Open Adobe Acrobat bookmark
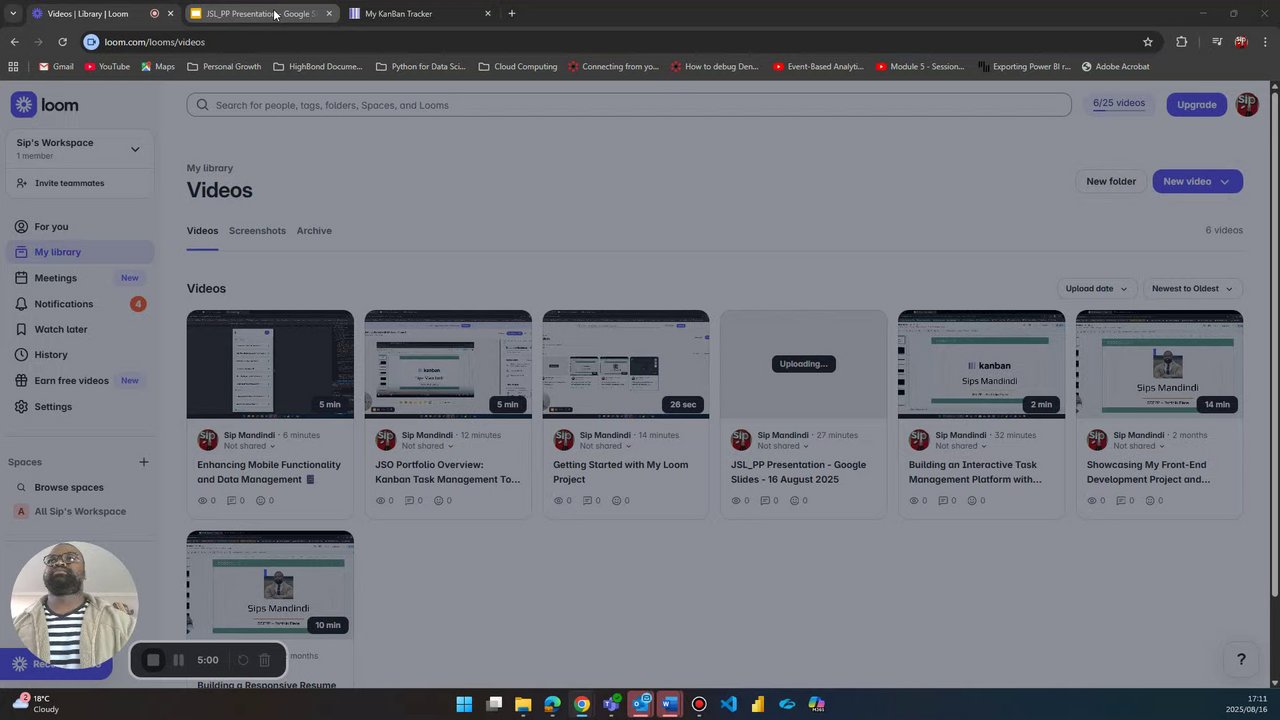 coord(1114,67)
